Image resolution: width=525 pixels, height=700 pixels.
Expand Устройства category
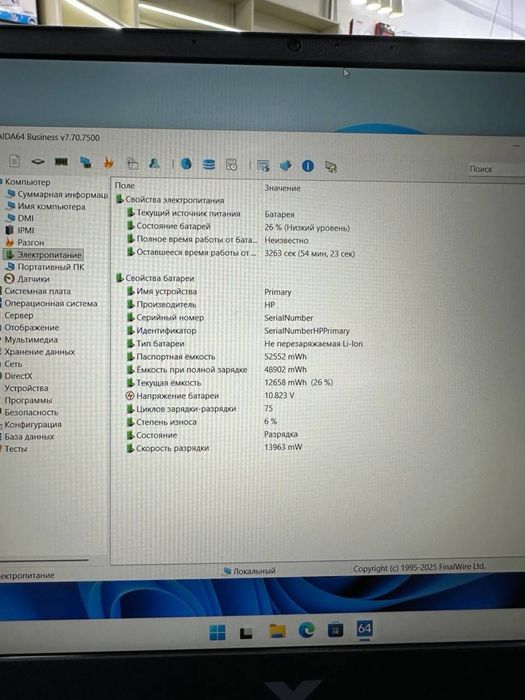(26, 388)
